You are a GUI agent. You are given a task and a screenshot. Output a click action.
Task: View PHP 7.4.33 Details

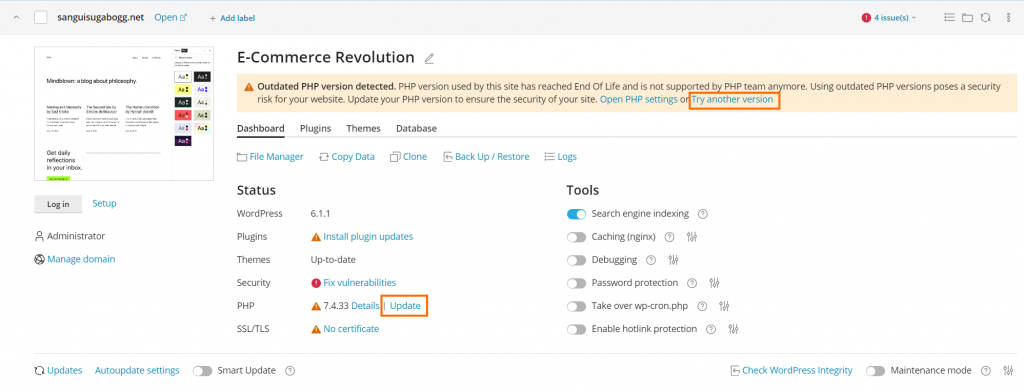point(365,305)
